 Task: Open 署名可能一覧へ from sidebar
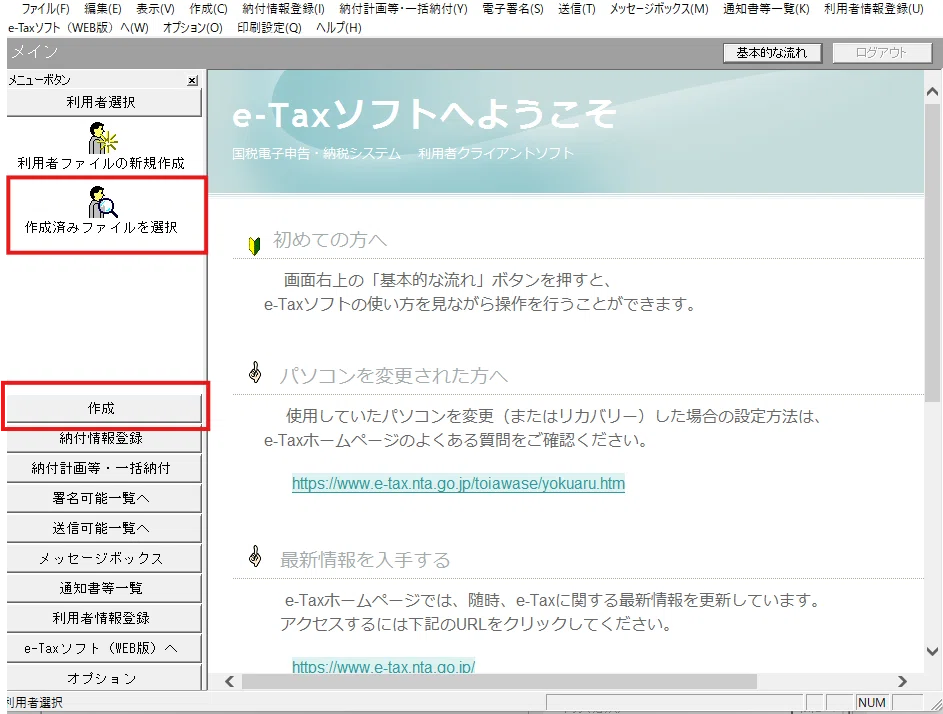click(104, 499)
